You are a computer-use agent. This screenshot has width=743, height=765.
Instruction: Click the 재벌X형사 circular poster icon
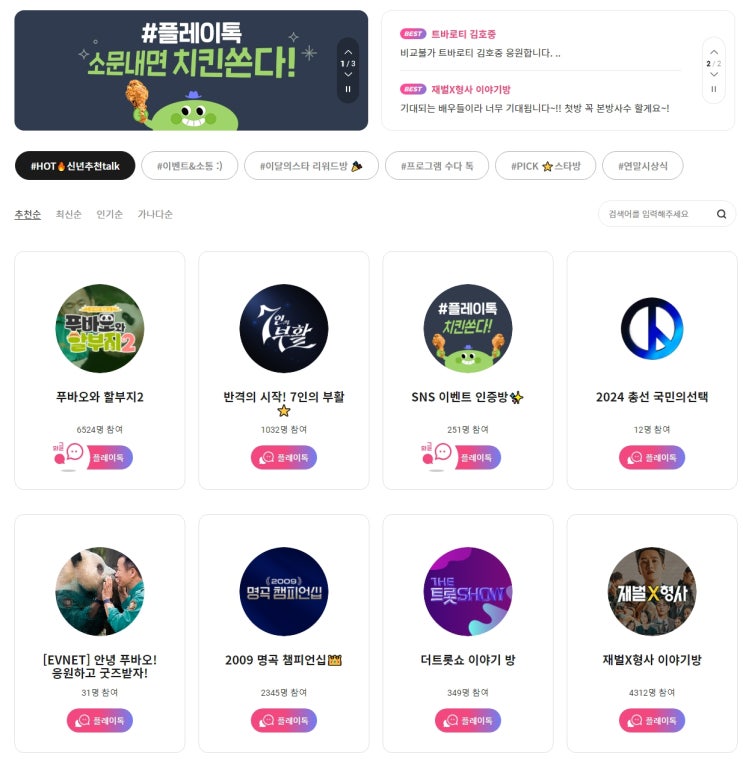[x=652, y=591]
